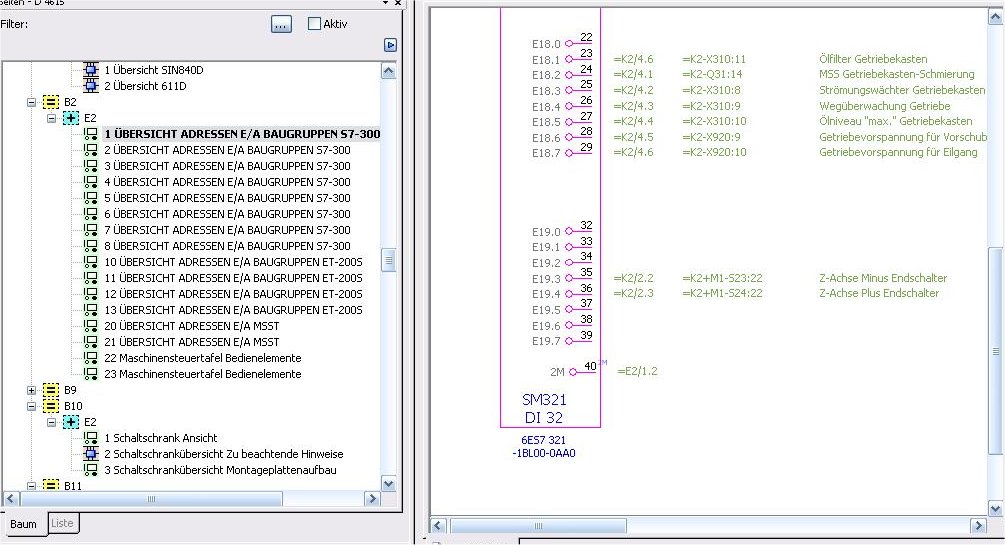Click the blue play arrow button below the filter
Image resolution: width=1005 pixels, height=545 pixels.
click(390, 45)
